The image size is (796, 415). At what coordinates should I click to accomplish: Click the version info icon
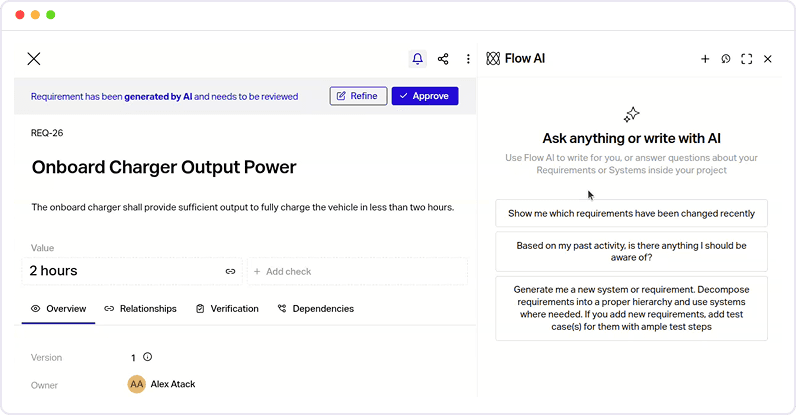[148, 357]
